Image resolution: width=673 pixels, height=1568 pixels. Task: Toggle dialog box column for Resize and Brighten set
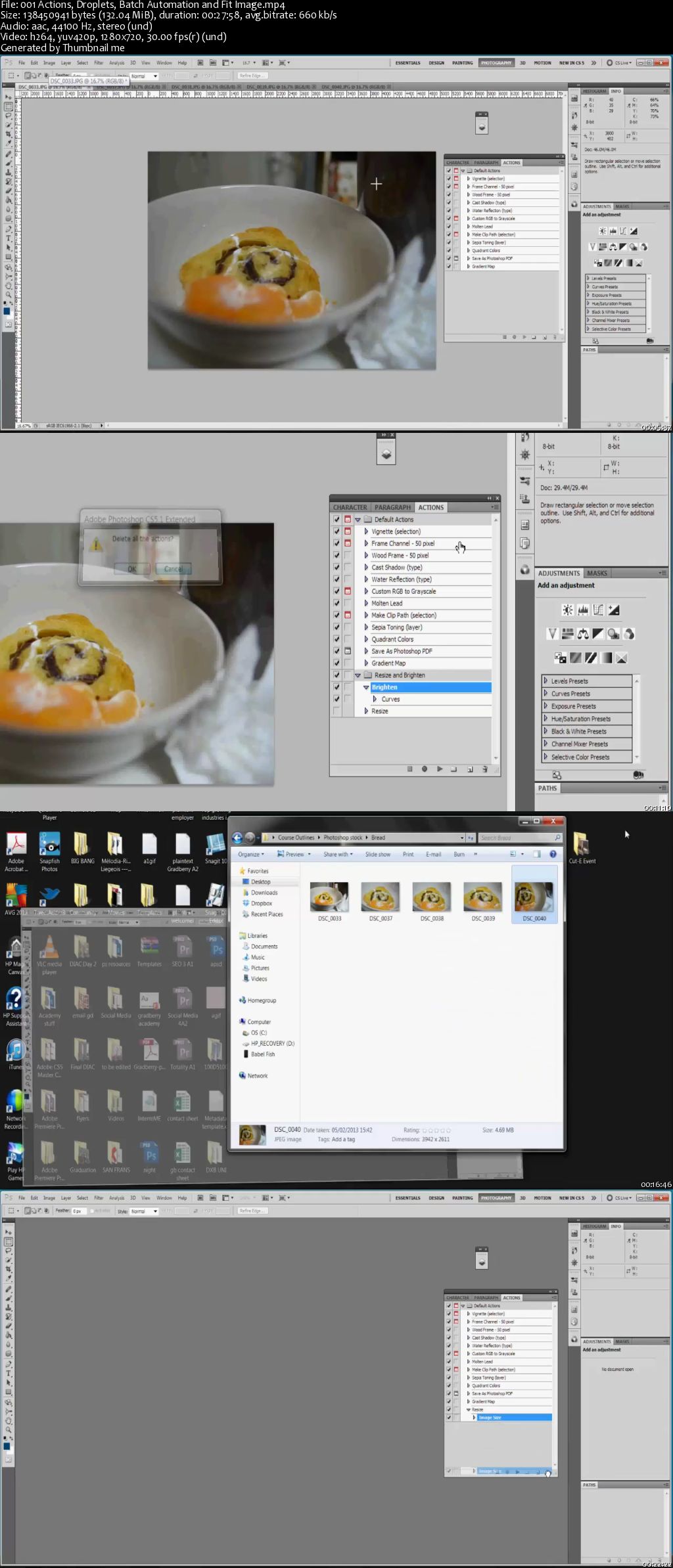(x=348, y=675)
